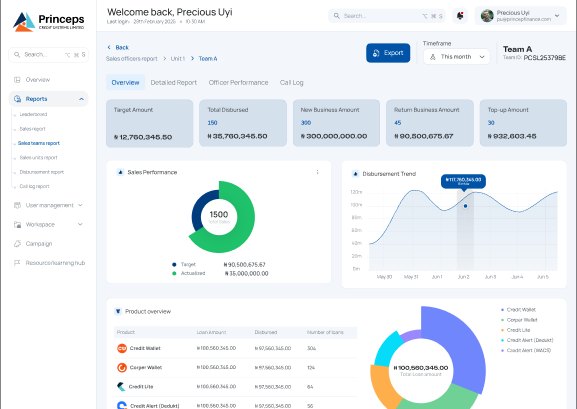This screenshot has width=577, height=409.
Task: Open Overview in the sidebar
Action: (38, 80)
